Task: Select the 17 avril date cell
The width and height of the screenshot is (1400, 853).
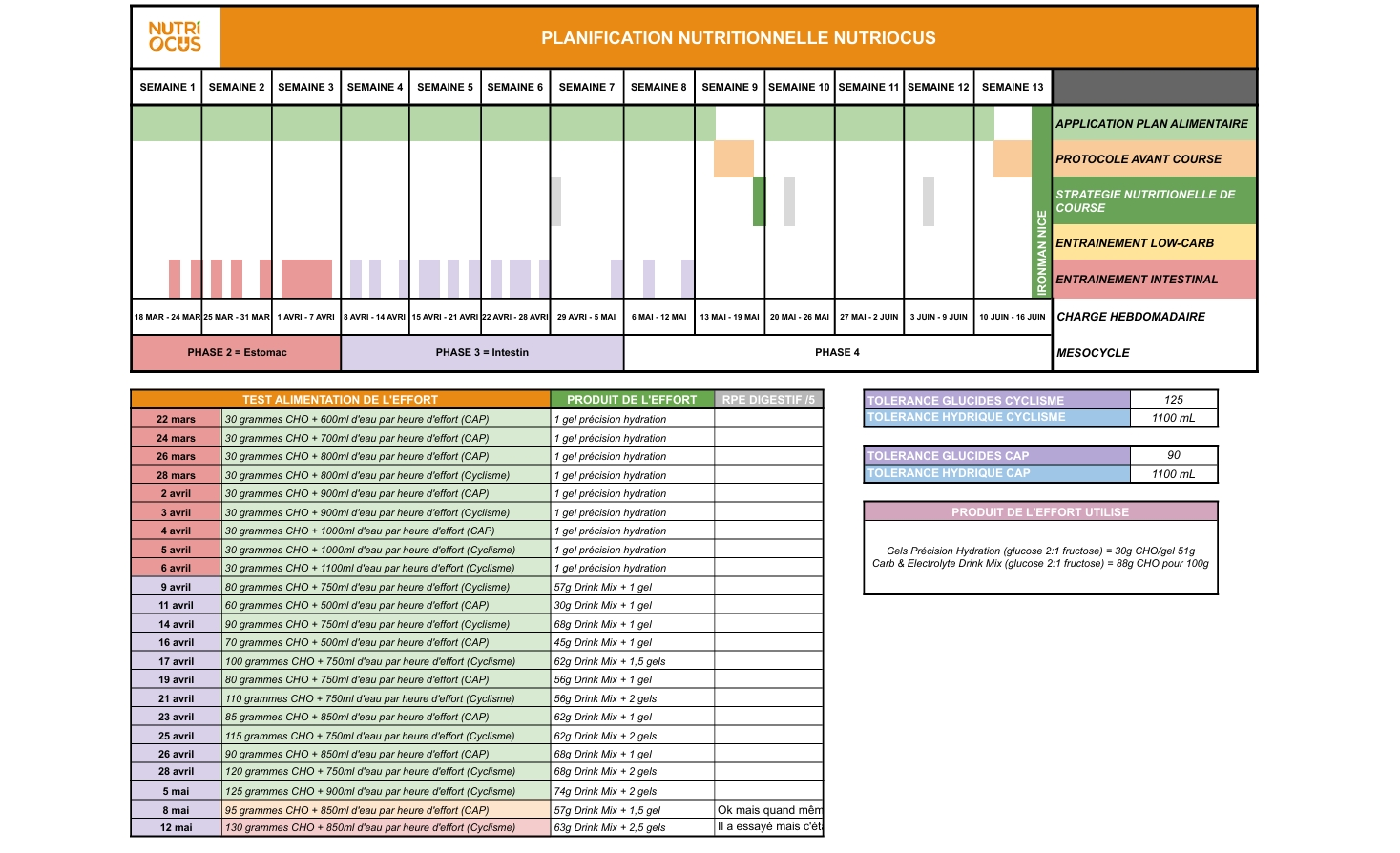Action: (x=177, y=661)
